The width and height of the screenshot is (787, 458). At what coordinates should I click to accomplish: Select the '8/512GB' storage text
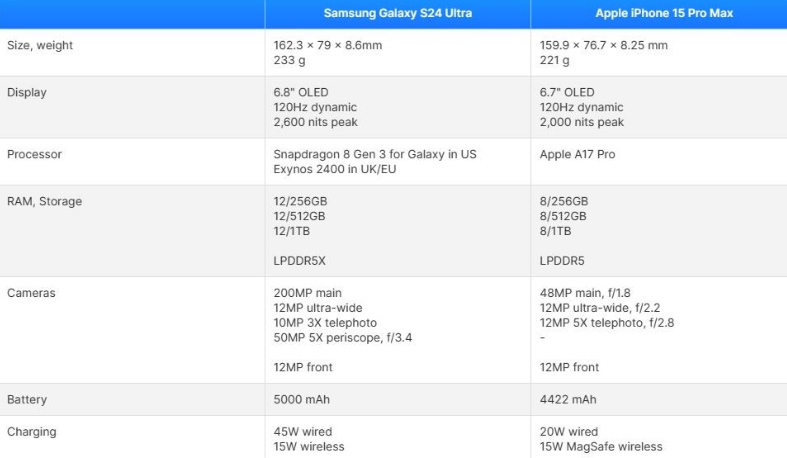tap(563, 216)
